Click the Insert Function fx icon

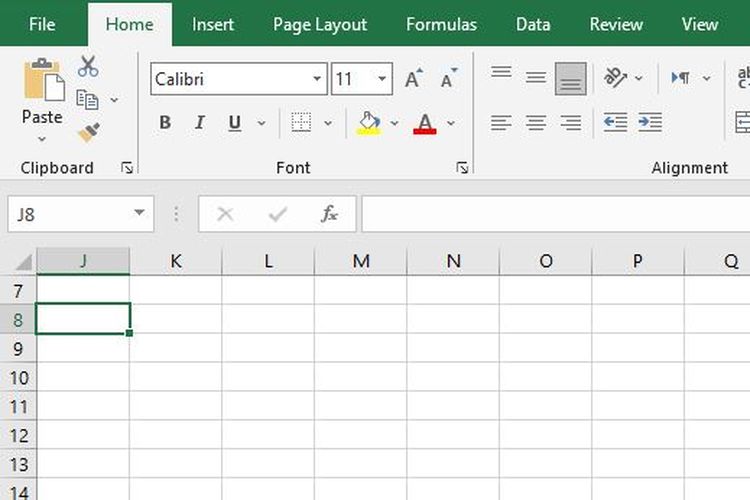[329, 214]
